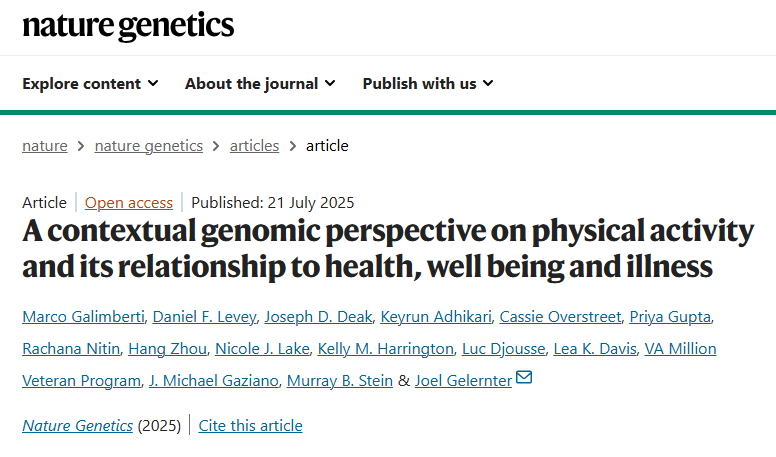
Task: View author Daniel F. Levey
Action: pos(205,317)
